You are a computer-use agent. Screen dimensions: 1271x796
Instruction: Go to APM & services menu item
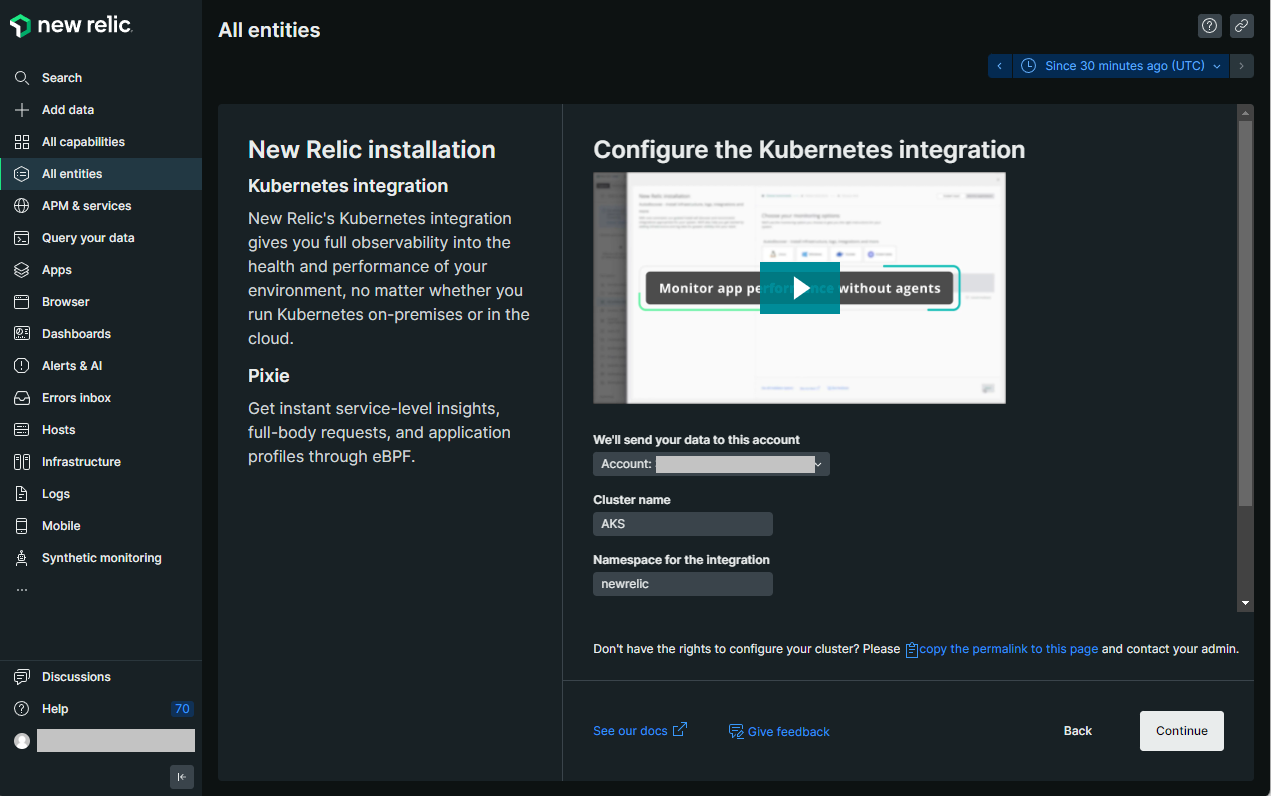86,206
